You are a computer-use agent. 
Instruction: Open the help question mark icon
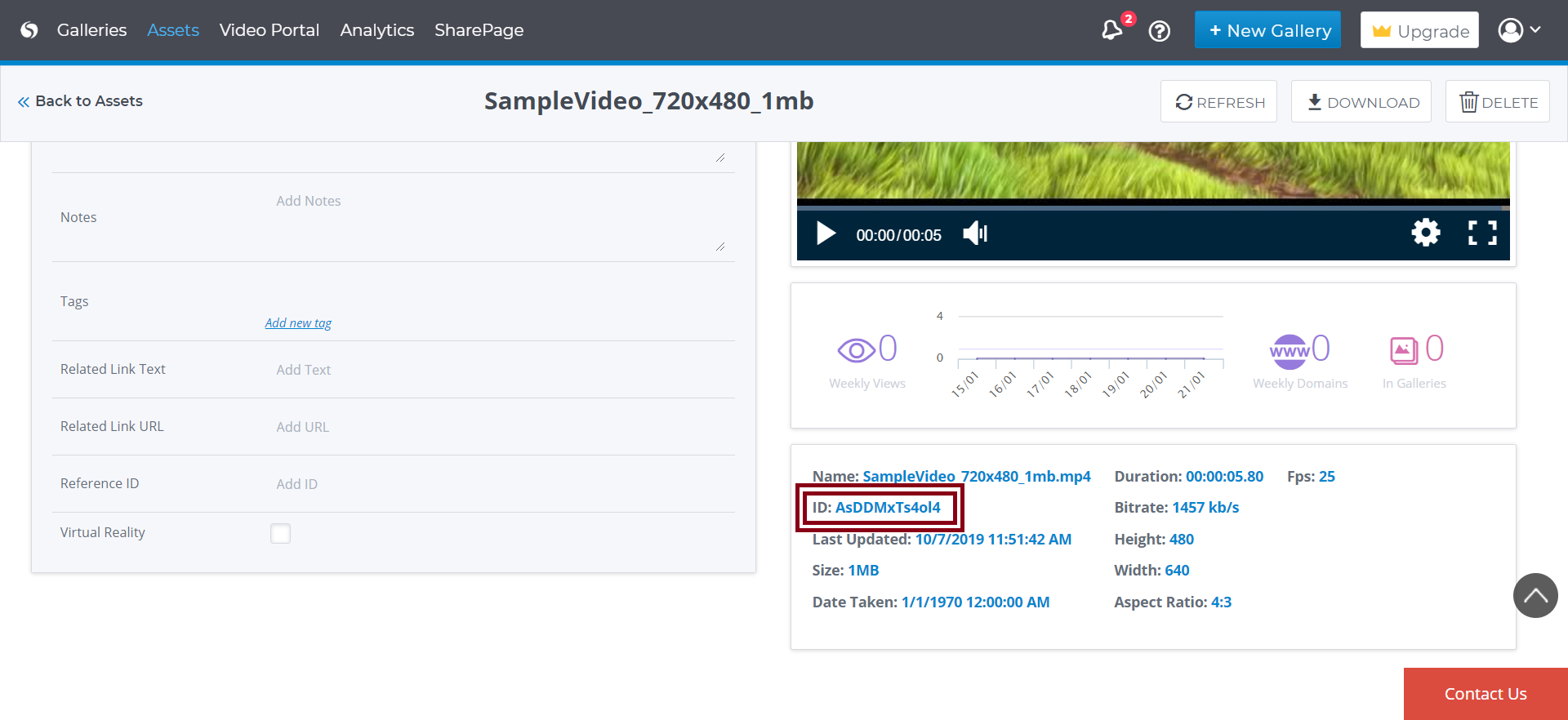pos(1159,31)
